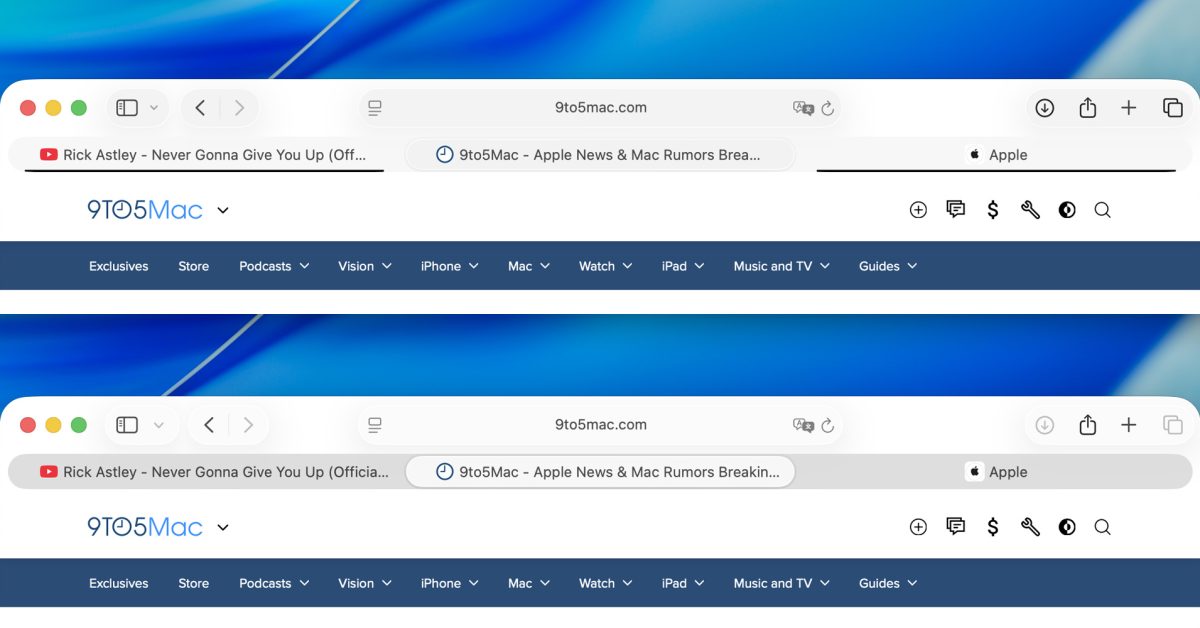Switch to the Apple tab in the lower window
1200x628 pixels.
pos(996,472)
